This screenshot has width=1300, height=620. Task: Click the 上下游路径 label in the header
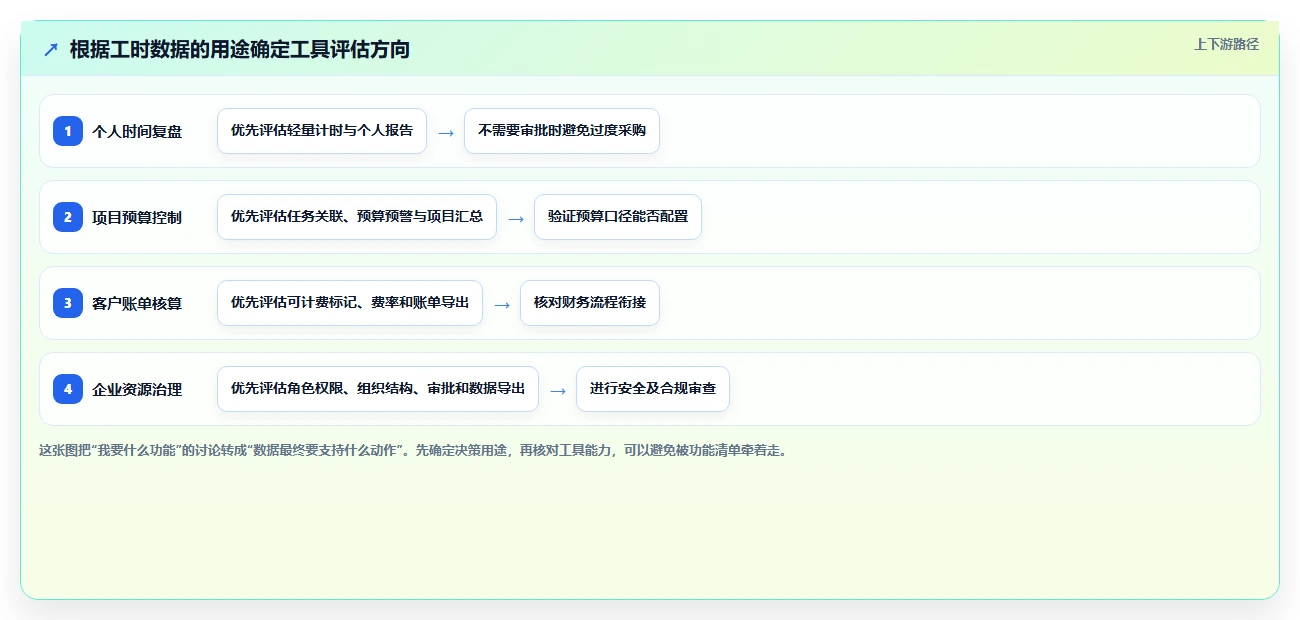click(1226, 45)
